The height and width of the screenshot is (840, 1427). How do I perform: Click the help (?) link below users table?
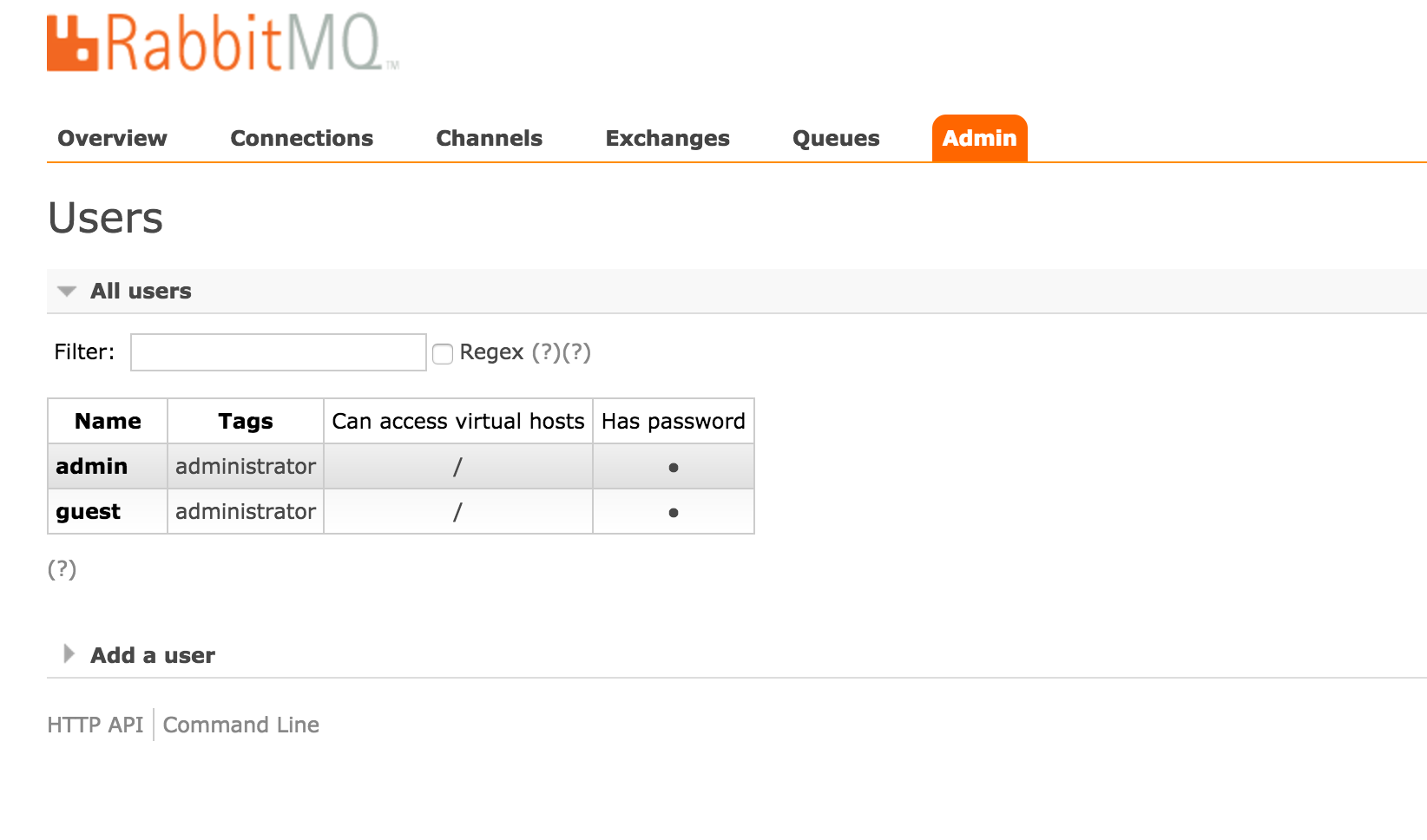[62, 569]
